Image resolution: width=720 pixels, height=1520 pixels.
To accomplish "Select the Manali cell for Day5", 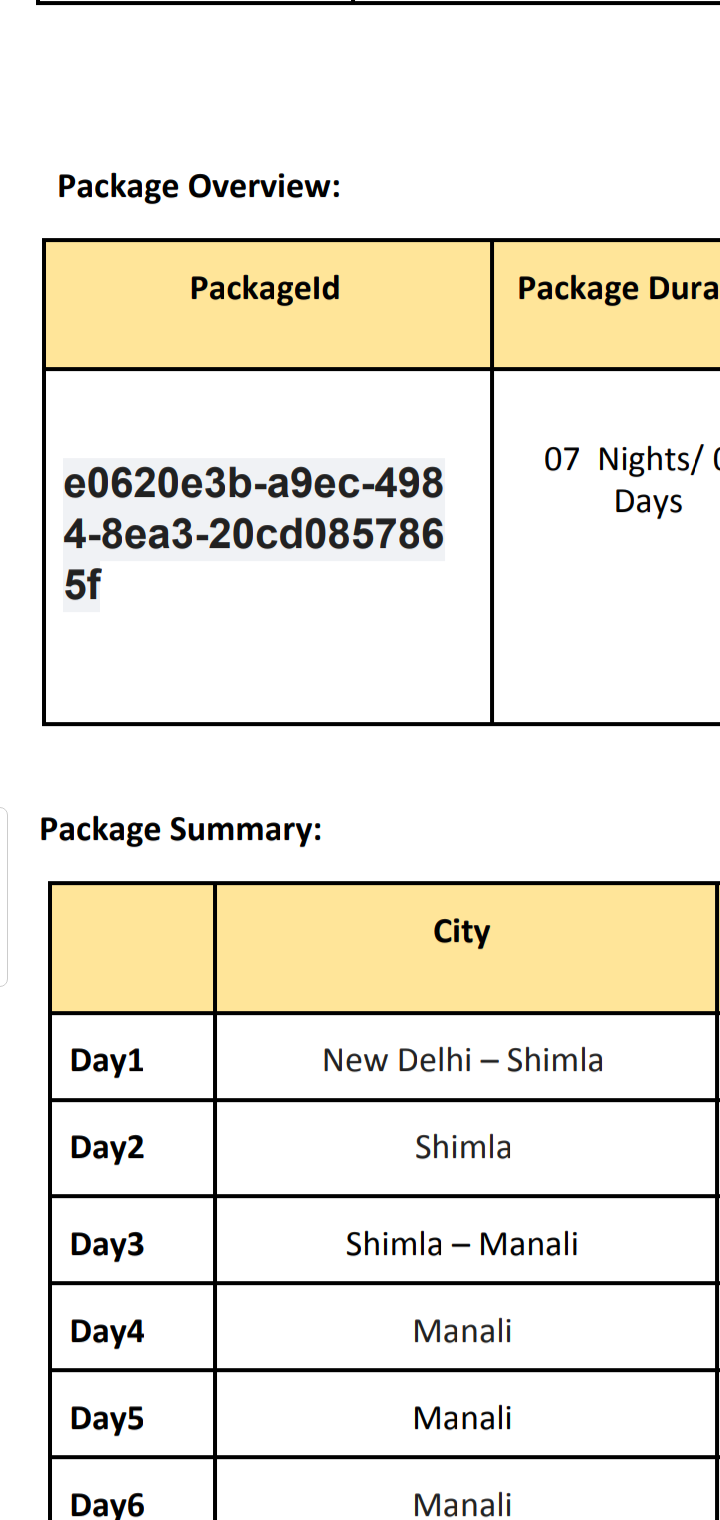I will point(462,1418).
